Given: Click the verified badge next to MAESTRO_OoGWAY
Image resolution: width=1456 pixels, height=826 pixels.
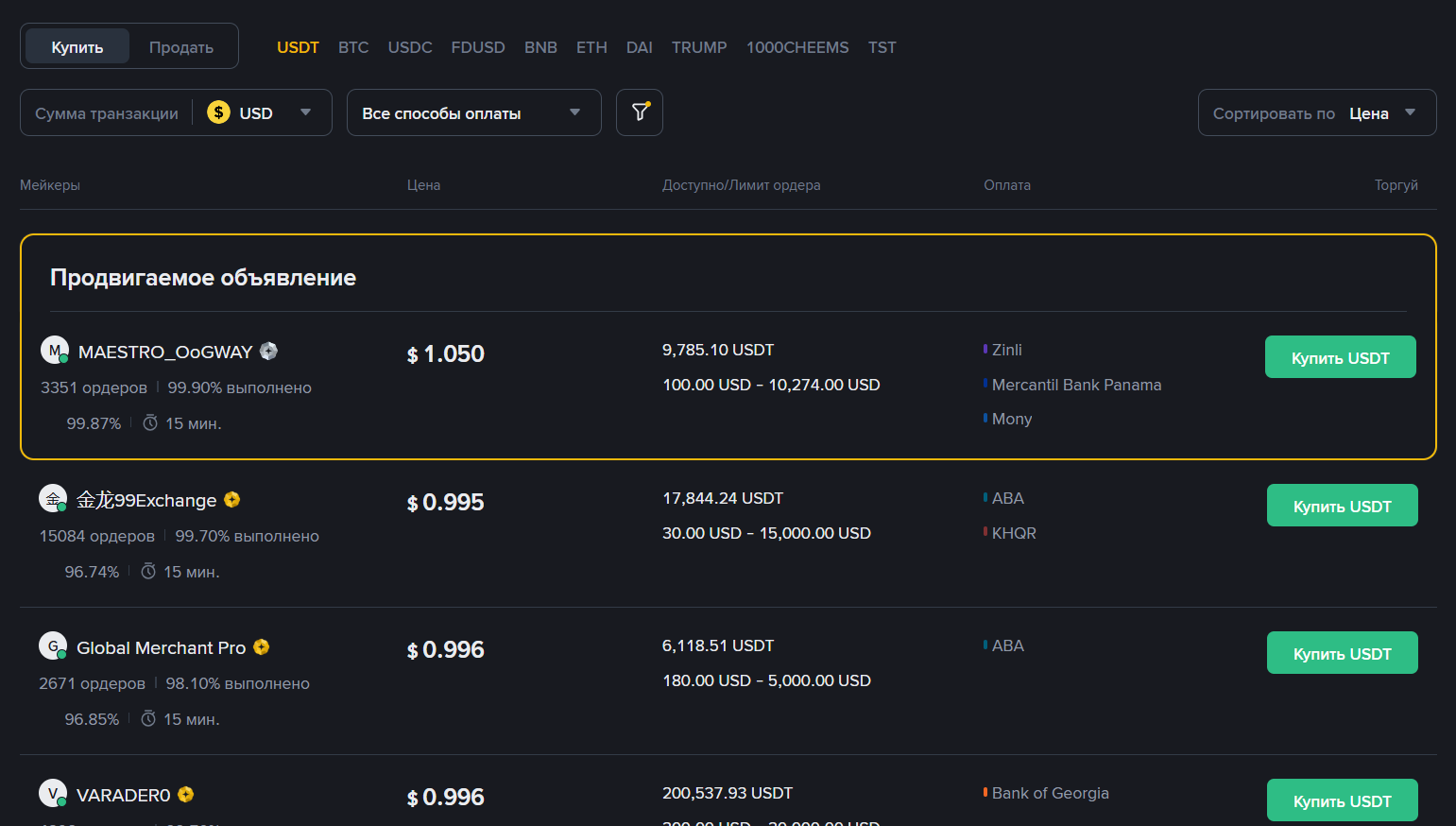Looking at the screenshot, I should click(x=268, y=351).
